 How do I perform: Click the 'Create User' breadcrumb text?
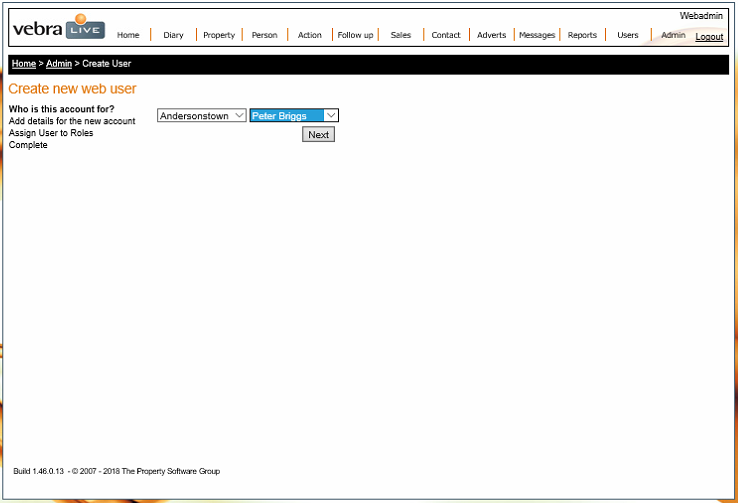pos(107,64)
